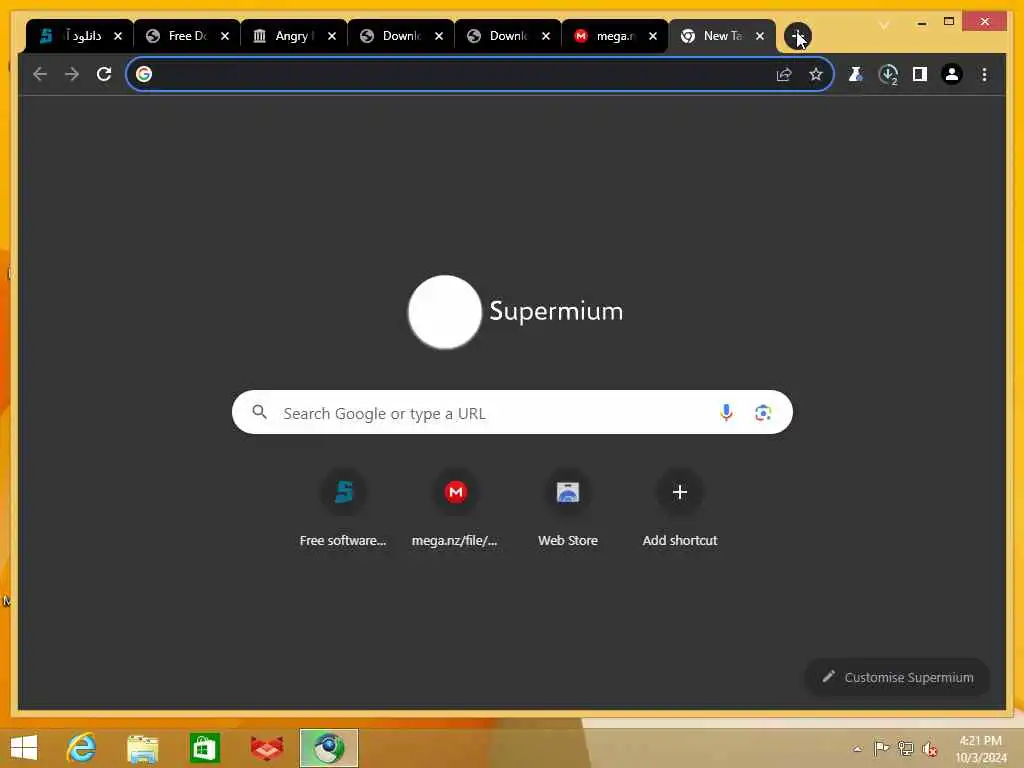Open the experiments flask icon
1024x768 pixels.
(856, 74)
